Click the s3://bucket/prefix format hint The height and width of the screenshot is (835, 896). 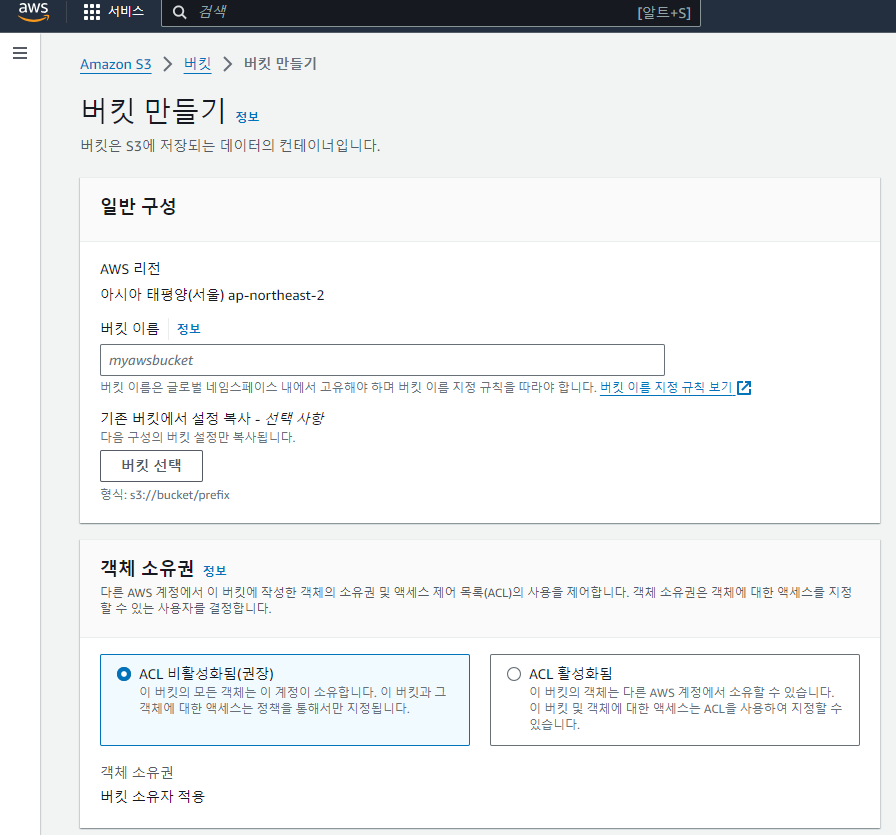point(180,495)
